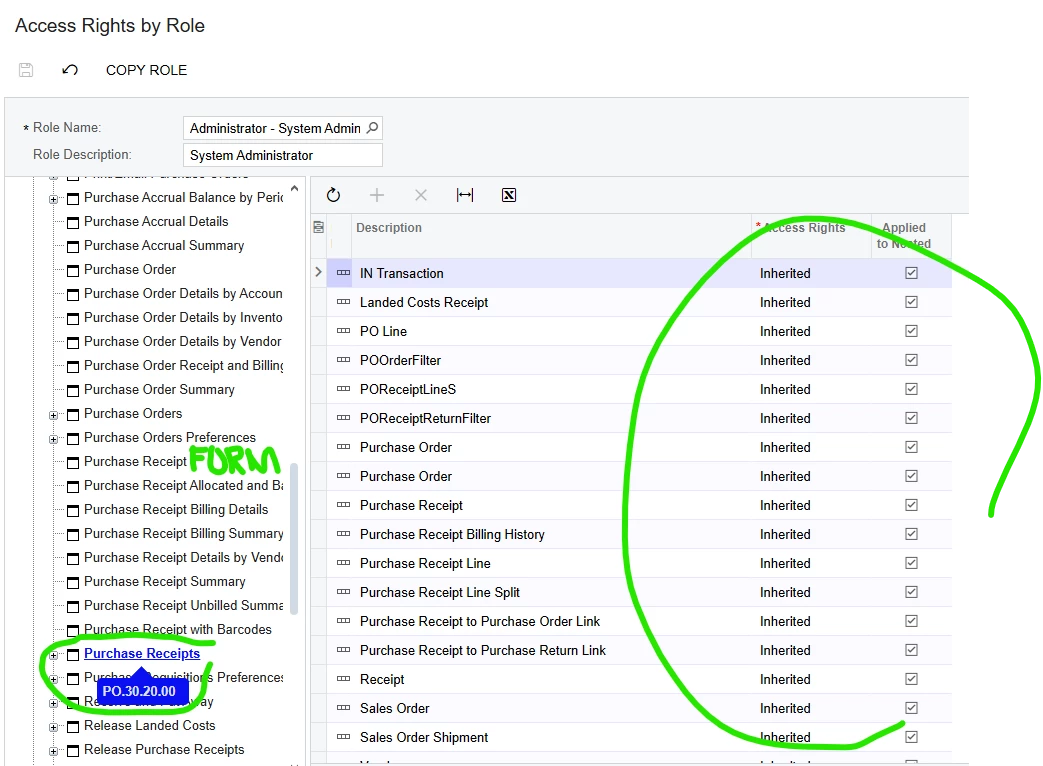Click row handle icon for Sales Order
This screenshot has width=1043, height=766.
point(343,707)
